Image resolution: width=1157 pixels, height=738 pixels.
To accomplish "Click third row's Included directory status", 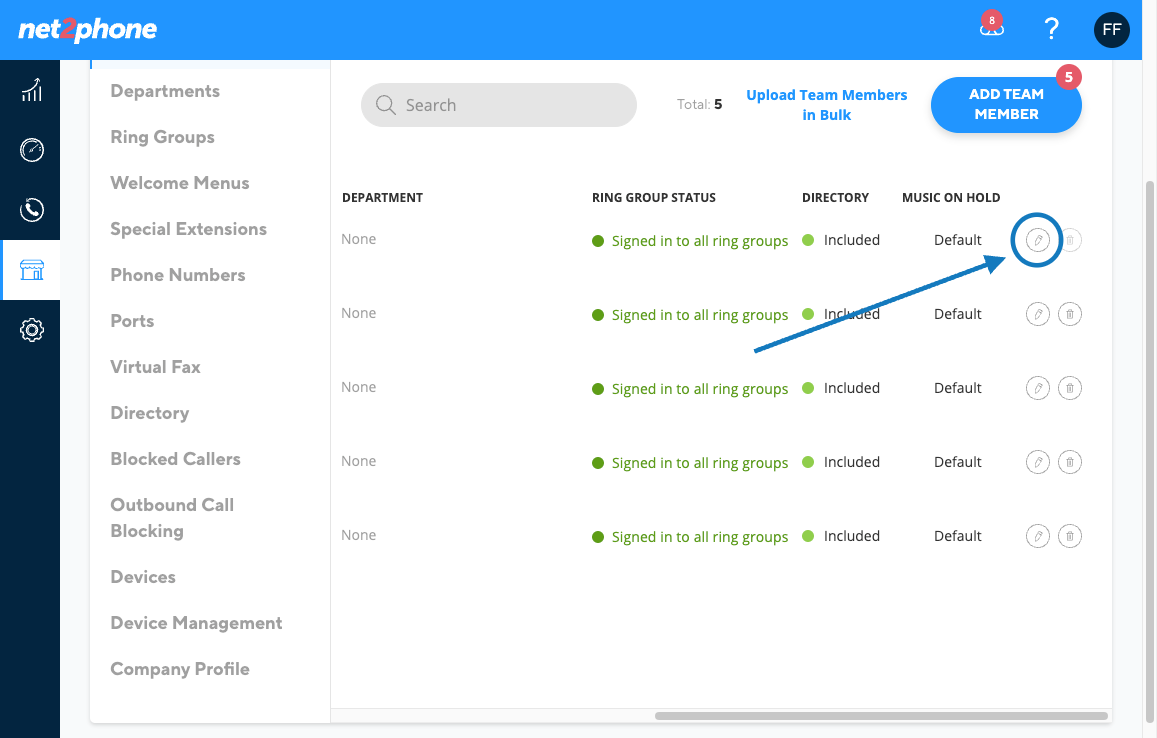I will (x=852, y=388).
